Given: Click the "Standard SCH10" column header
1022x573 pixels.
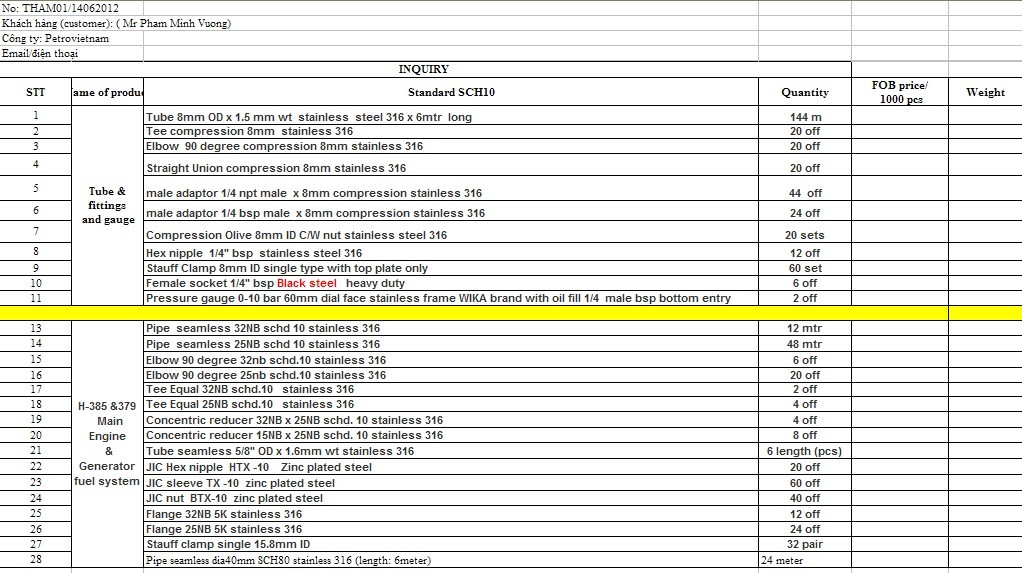Looking at the screenshot, I should (450, 92).
